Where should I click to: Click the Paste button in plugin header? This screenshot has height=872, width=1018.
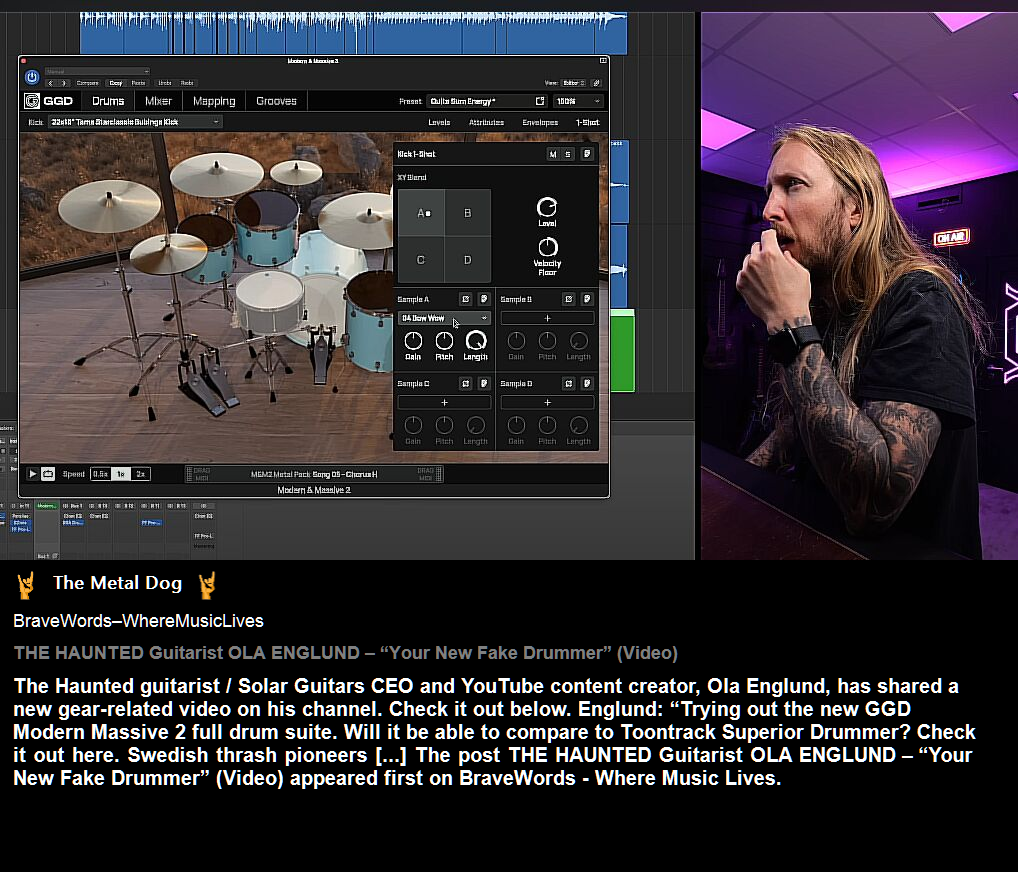point(138,83)
